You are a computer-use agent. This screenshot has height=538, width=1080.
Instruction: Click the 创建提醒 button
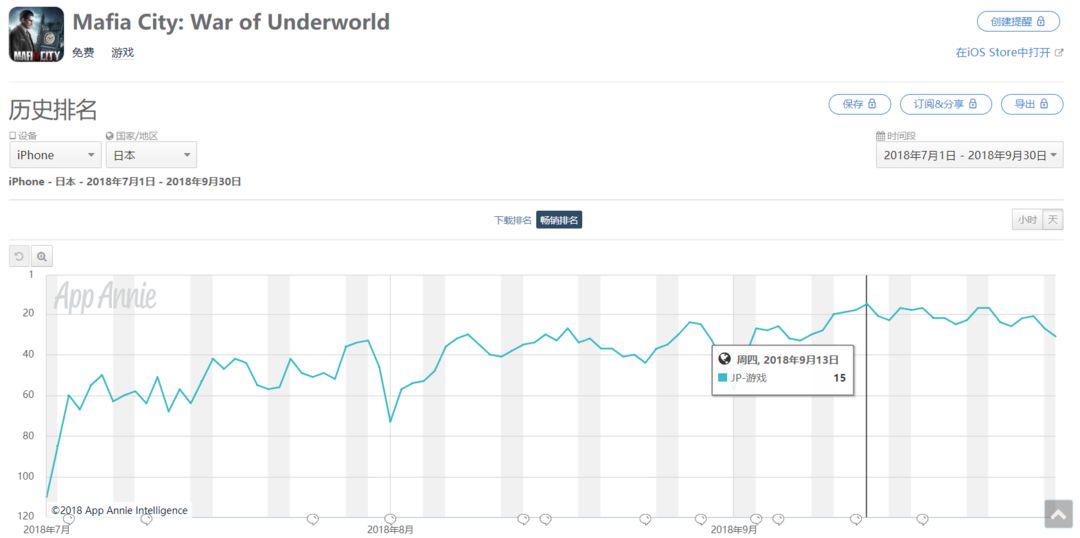point(1018,21)
